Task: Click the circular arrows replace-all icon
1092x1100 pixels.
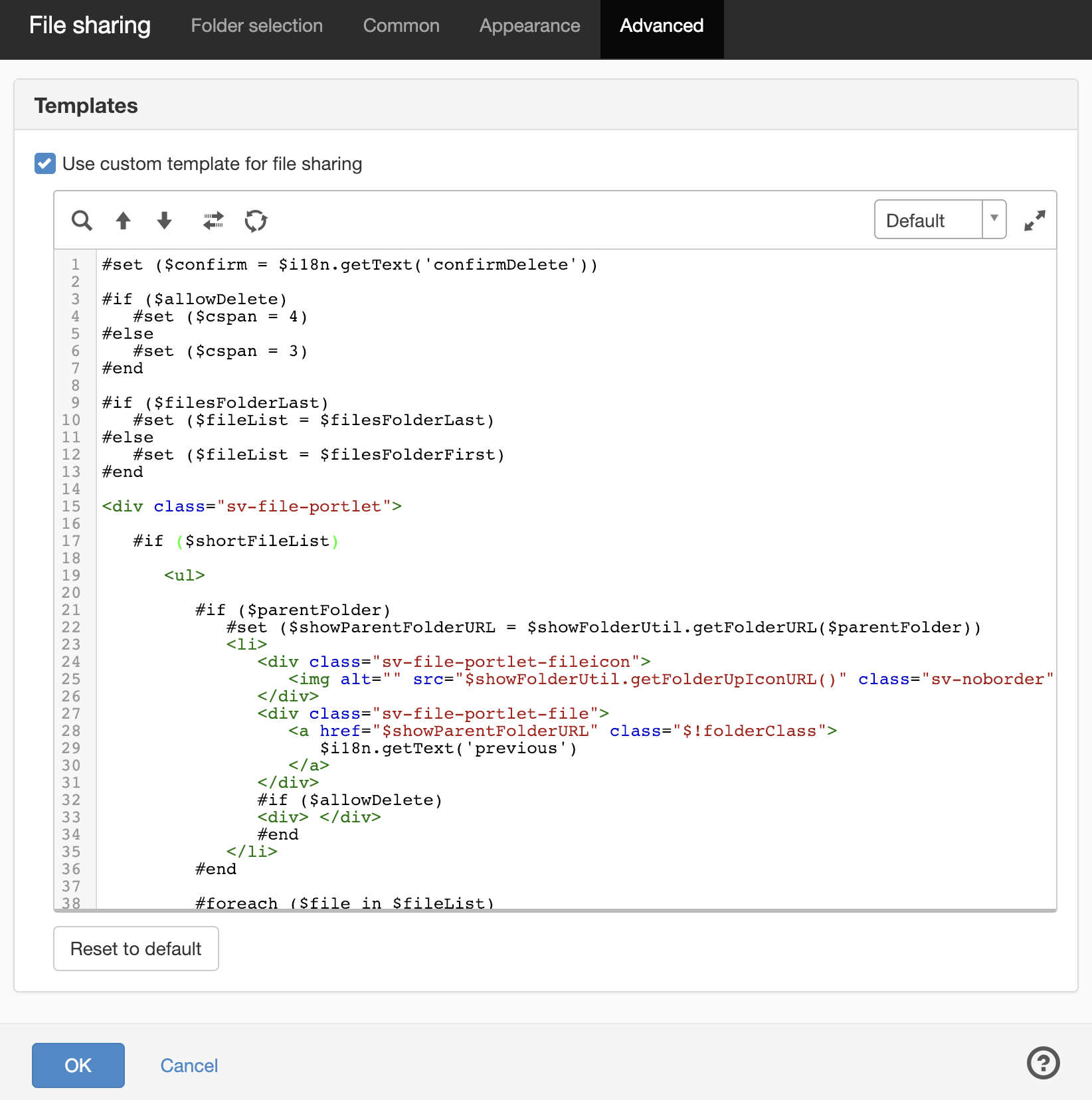Action: coord(256,221)
